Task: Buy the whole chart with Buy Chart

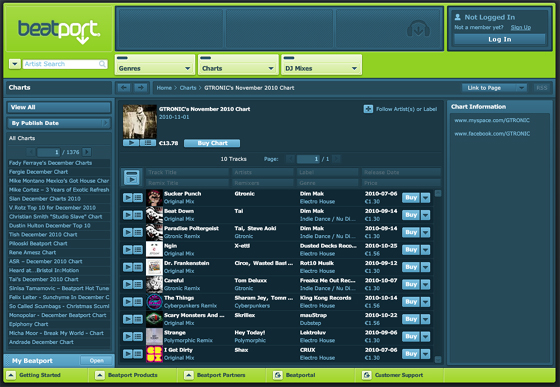Action: click(x=212, y=143)
